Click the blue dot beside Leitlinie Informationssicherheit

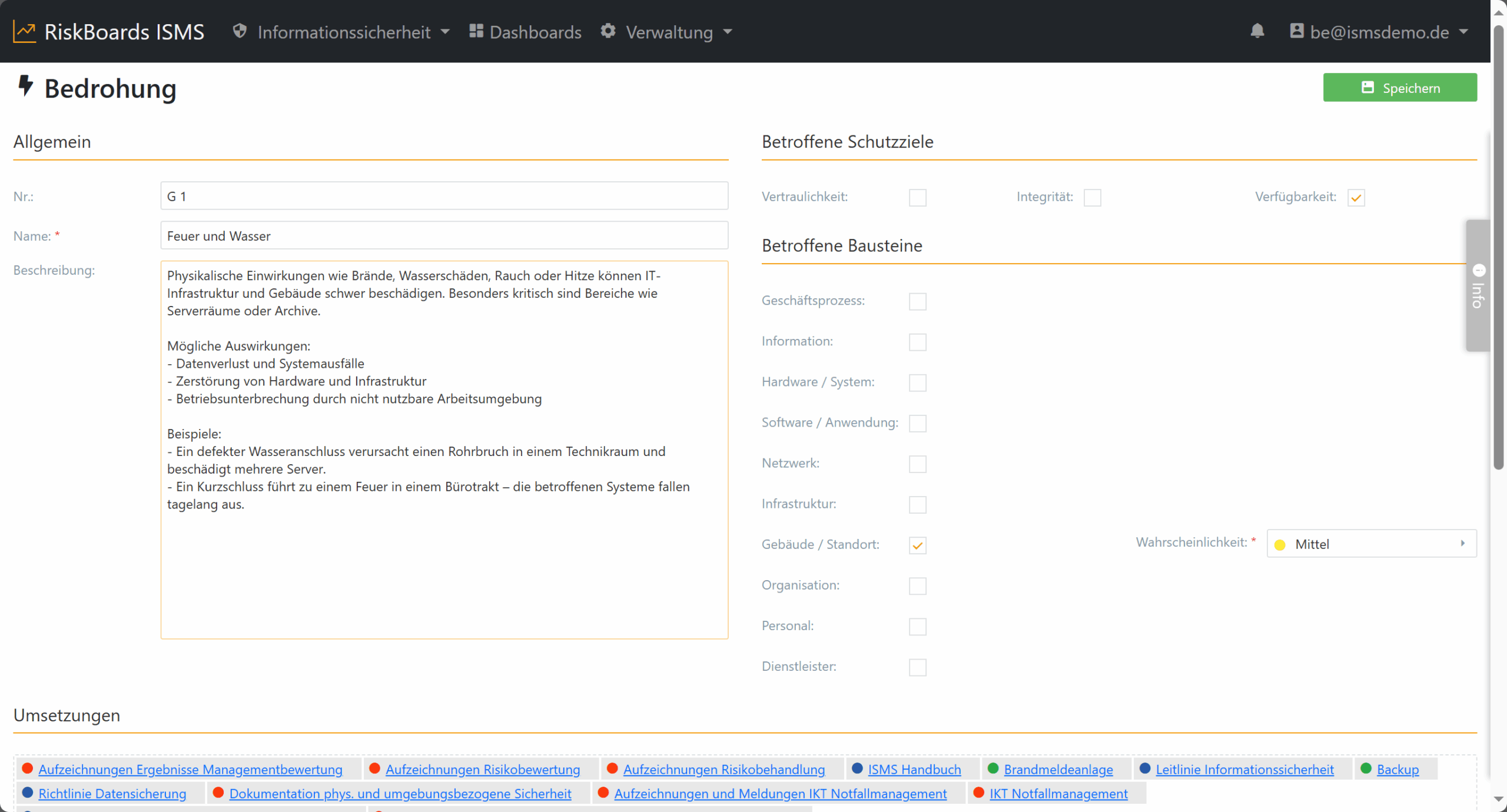(1145, 768)
